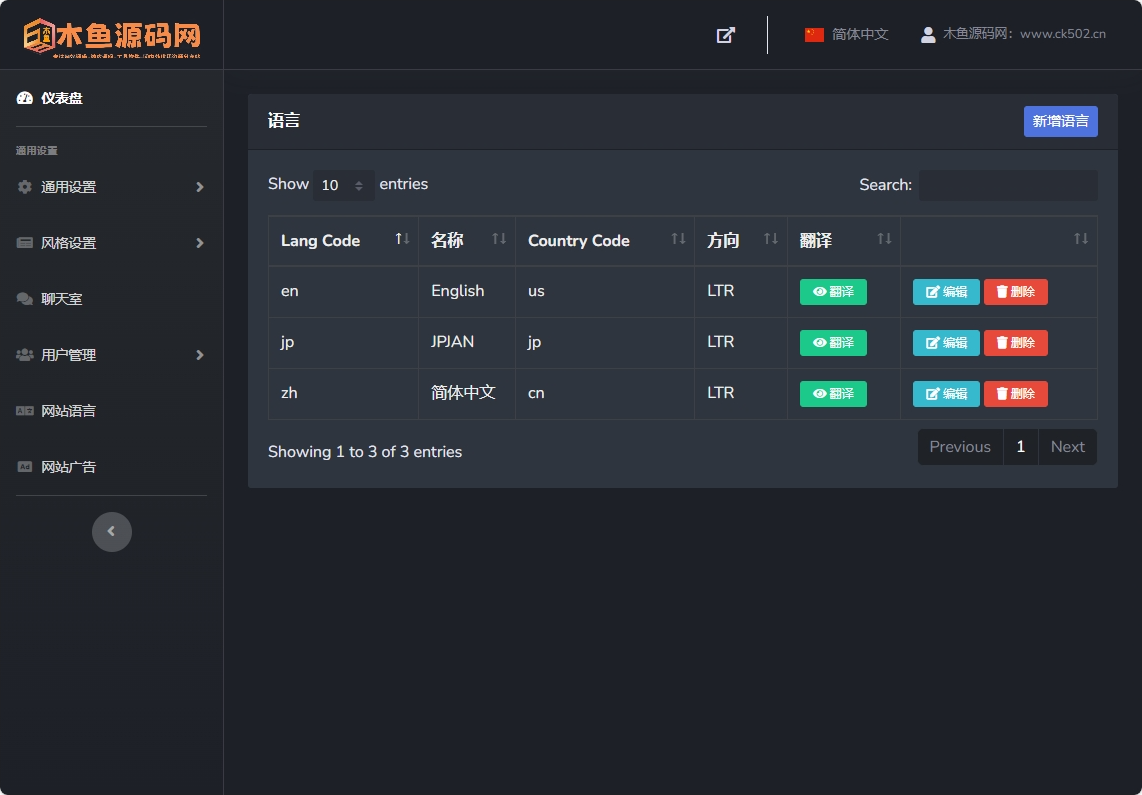Click the 木鱼源码网 logo
The height and width of the screenshot is (795, 1142).
pos(111,36)
